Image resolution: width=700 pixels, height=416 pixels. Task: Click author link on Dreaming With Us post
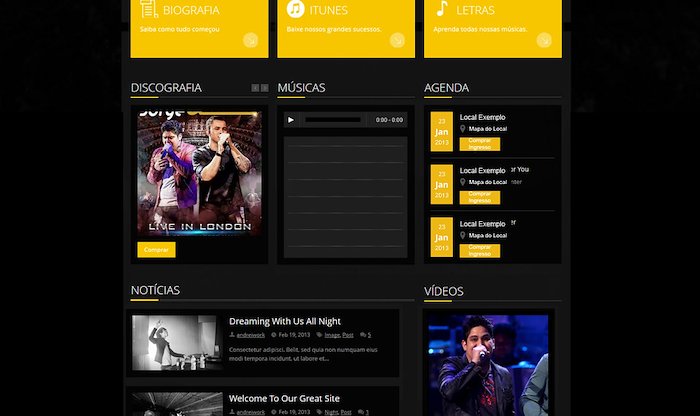click(x=250, y=335)
